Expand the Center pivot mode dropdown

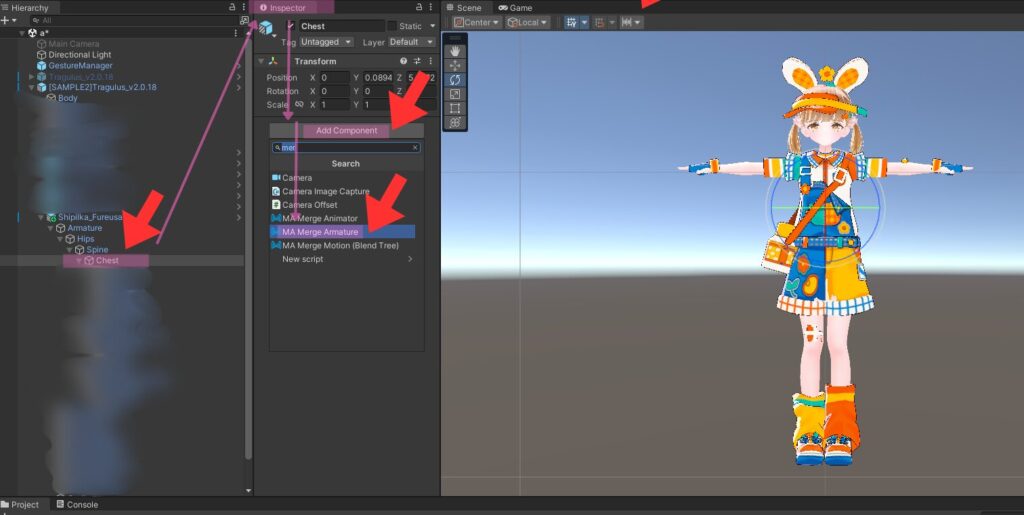tap(477, 22)
